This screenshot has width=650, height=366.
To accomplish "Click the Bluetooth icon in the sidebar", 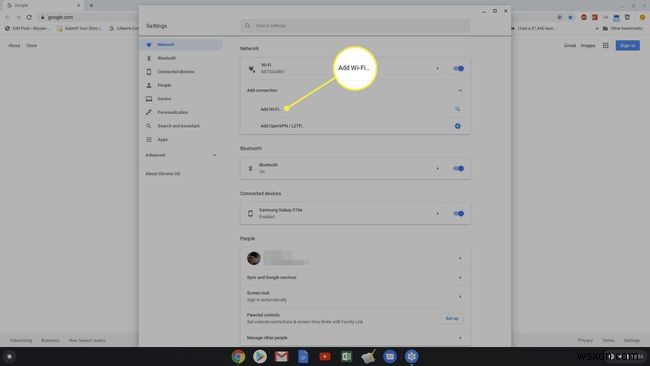I will (x=149, y=58).
